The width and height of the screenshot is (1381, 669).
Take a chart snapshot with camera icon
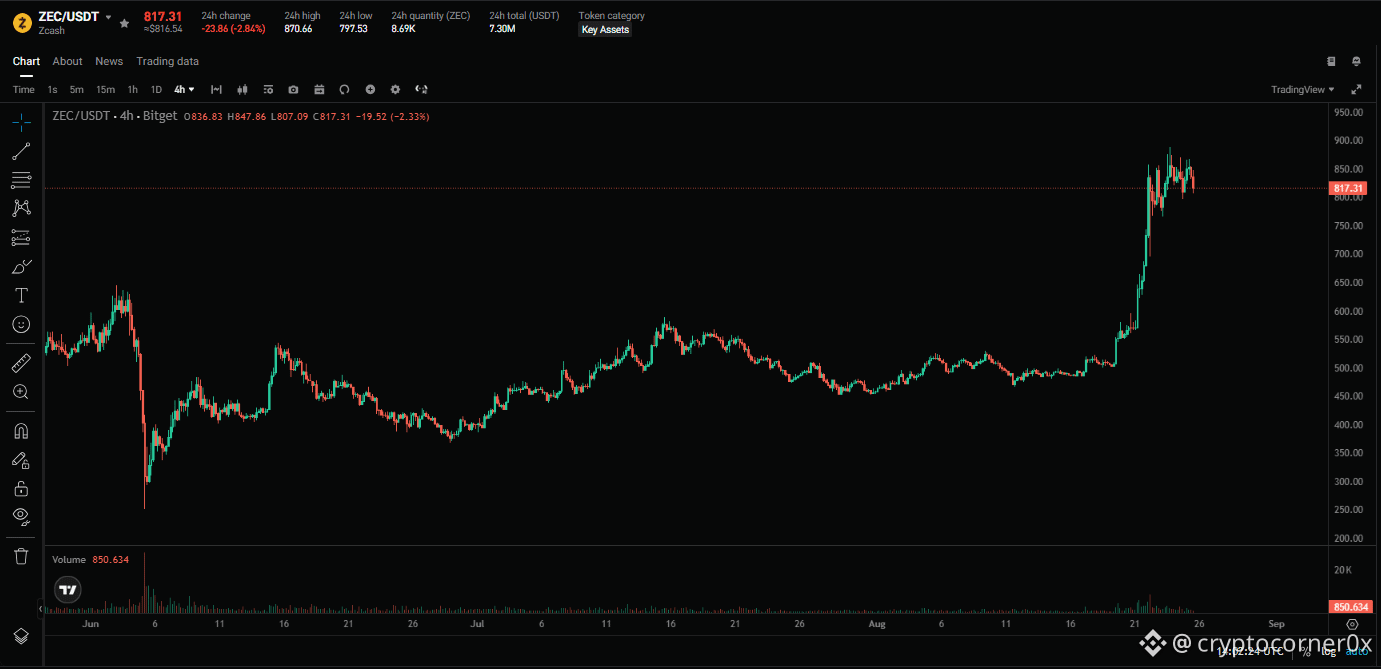[x=293, y=89]
